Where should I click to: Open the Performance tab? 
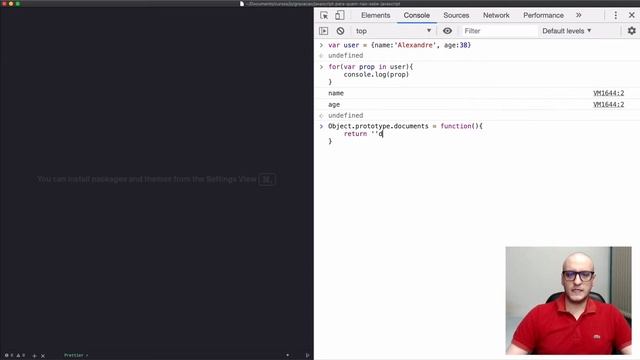(543, 16)
